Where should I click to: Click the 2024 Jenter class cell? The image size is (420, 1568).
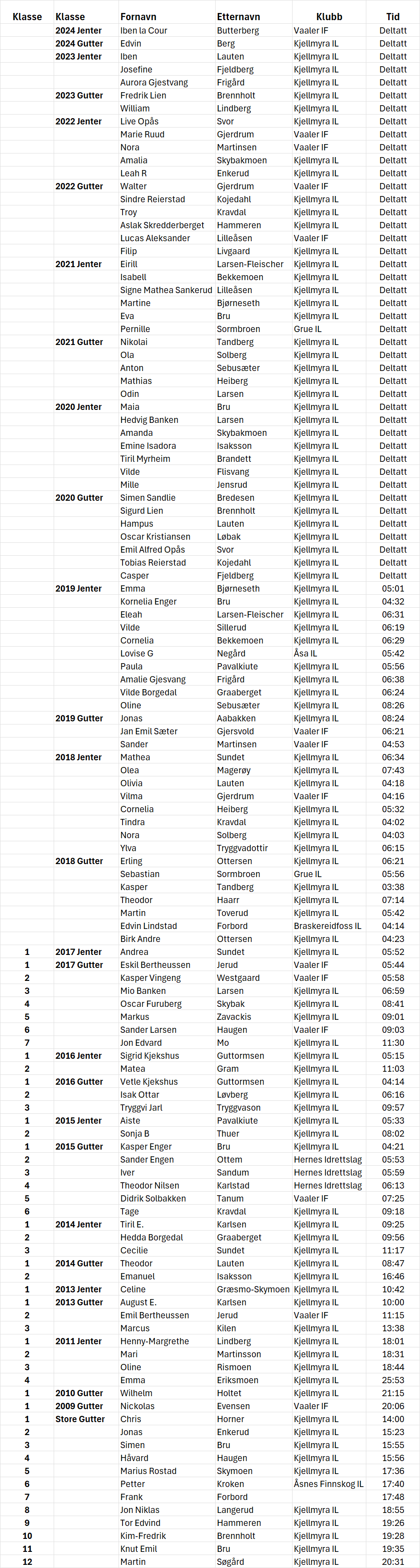79,30
